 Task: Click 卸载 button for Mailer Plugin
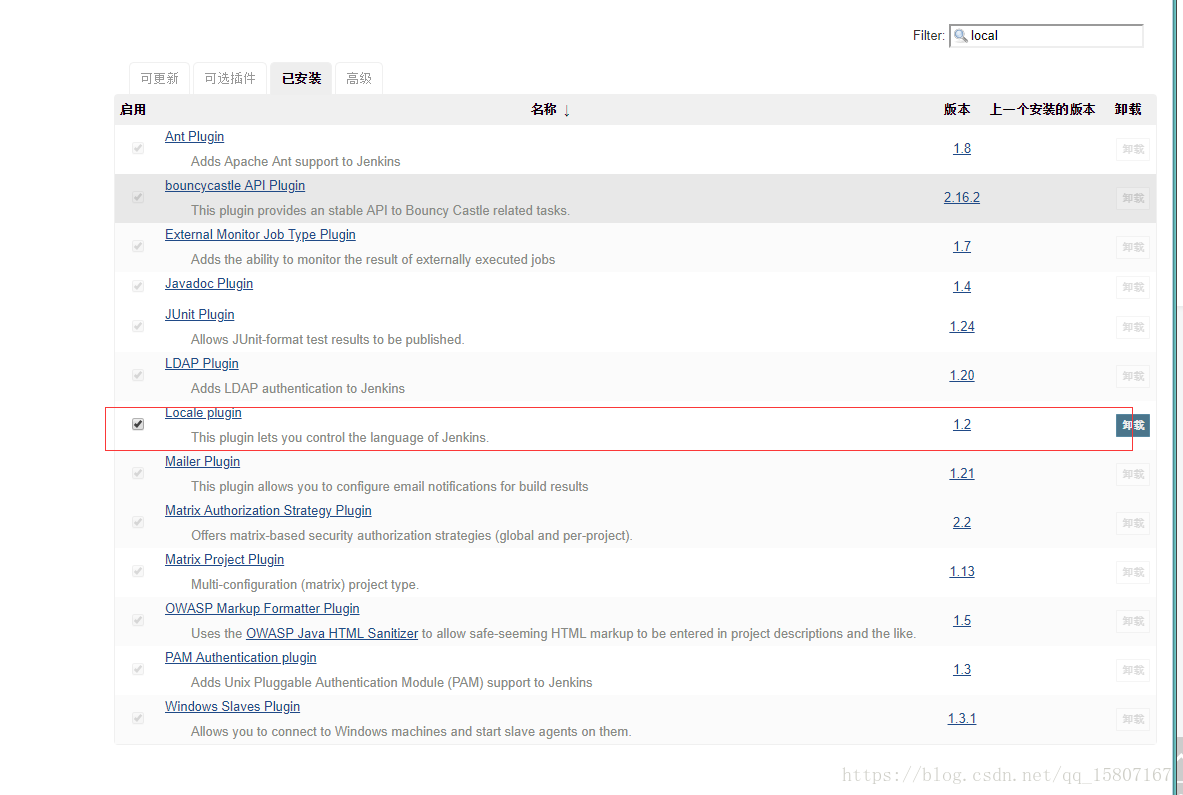(1132, 474)
